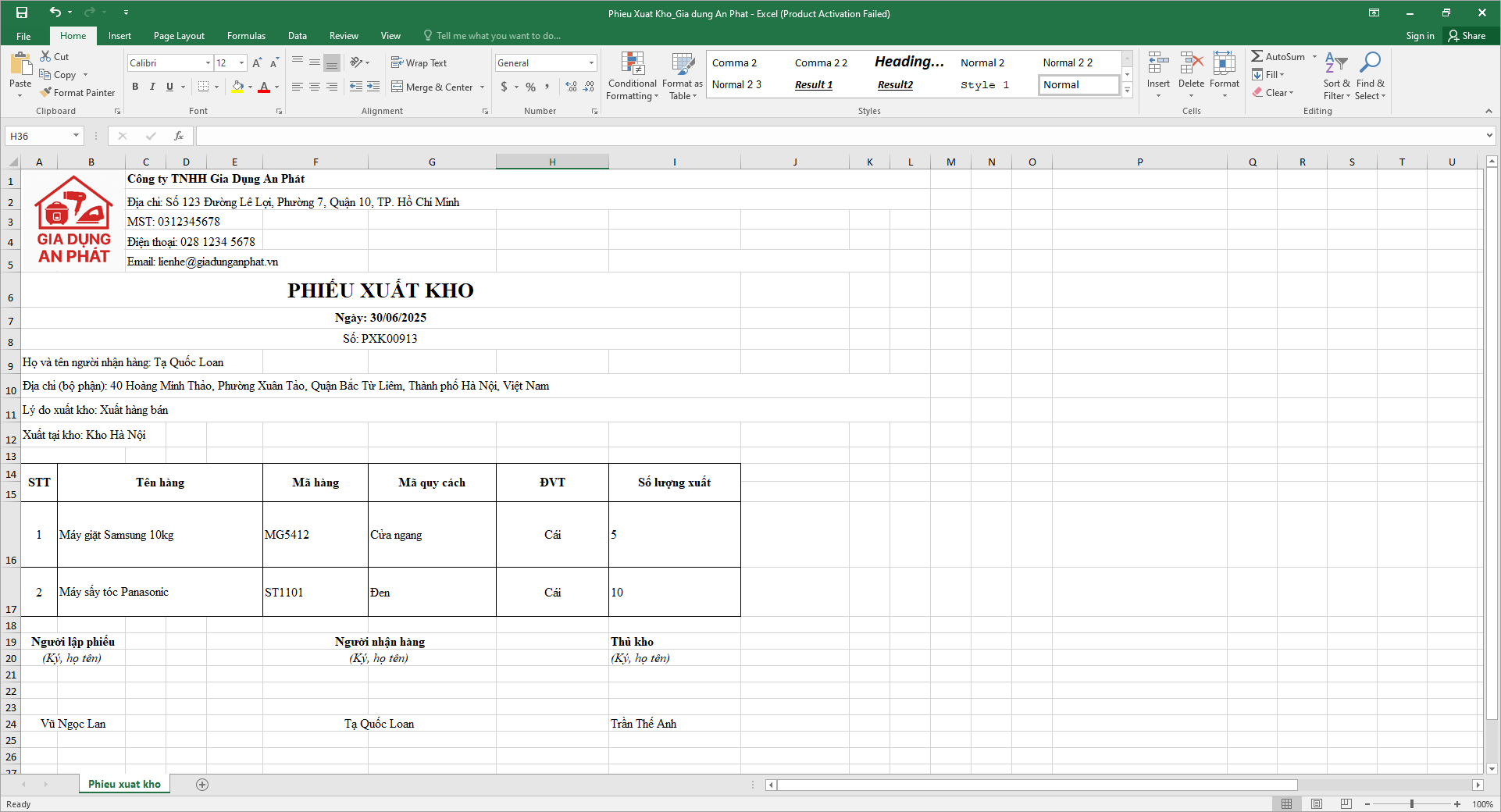
Task: Expand the Name Box dropdown arrow
Action: [76, 136]
